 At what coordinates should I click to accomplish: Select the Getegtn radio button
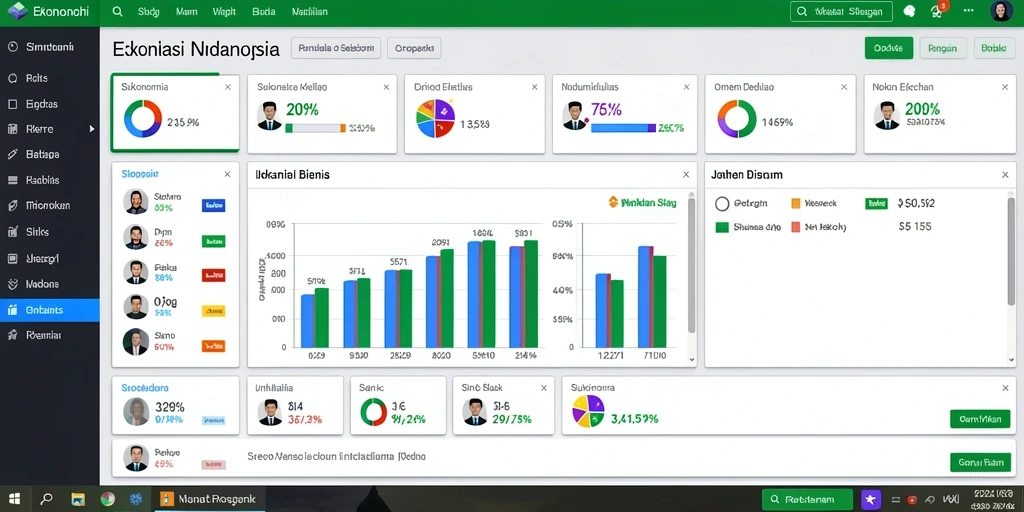point(722,204)
